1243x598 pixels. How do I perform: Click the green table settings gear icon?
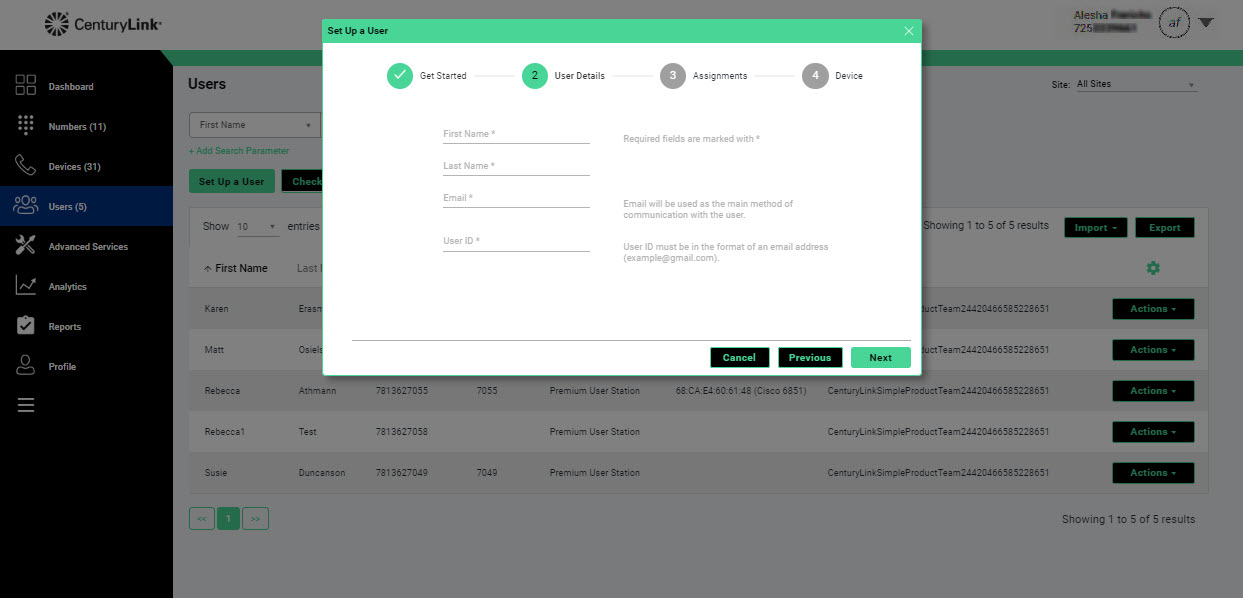(x=1153, y=268)
